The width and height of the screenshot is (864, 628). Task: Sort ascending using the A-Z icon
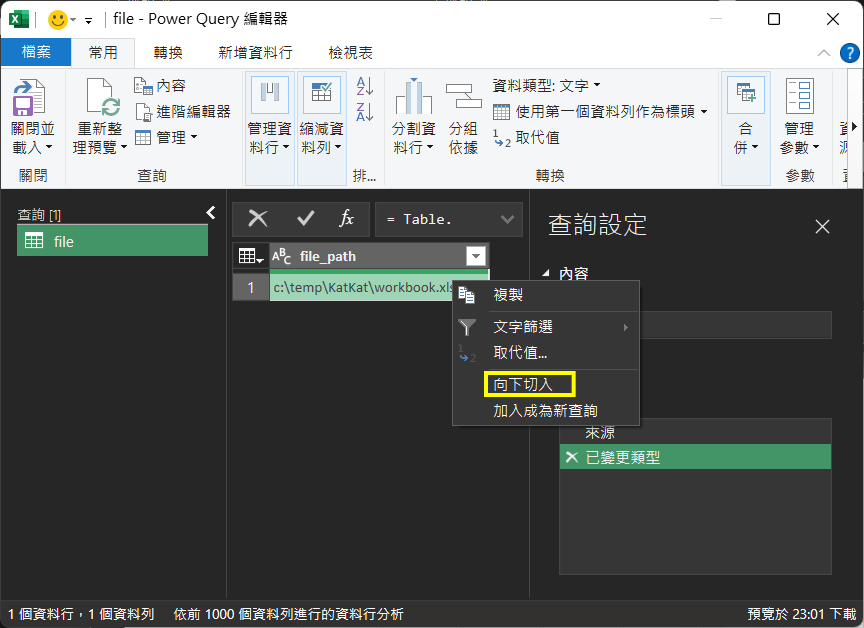[x=365, y=88]
